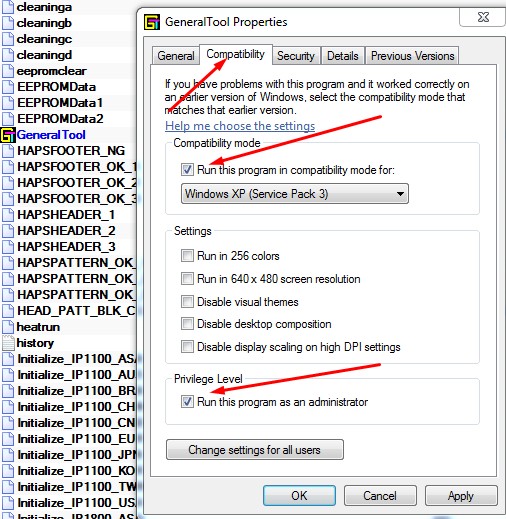The image size is (506, 519).
Task: Select the EEPROMData2 file icon
Action: coord(8,119)
